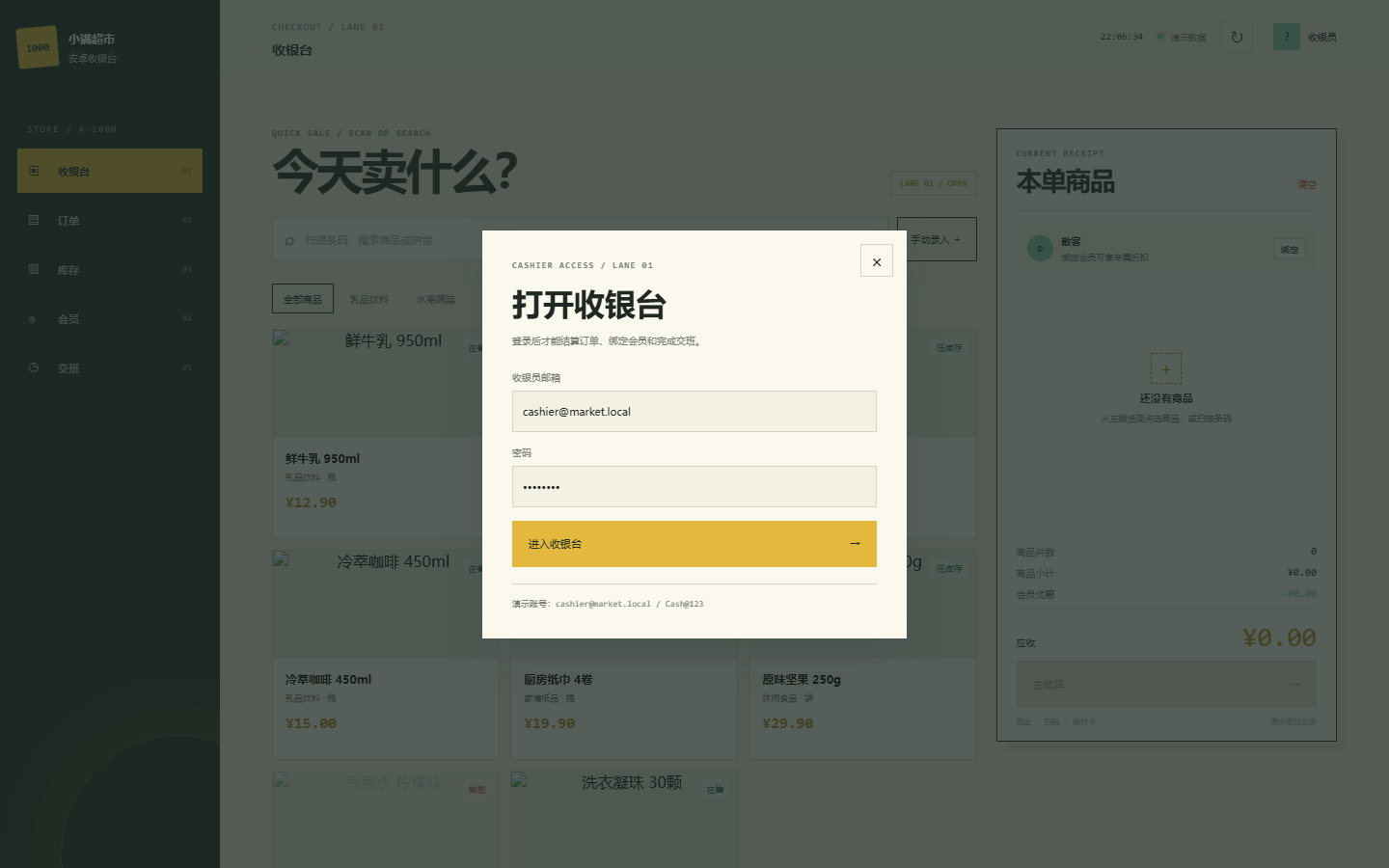This screenshot has width=1389, height=868.
Task: Click the 演示支付记录 link
Action: (x=1293, y=721)
